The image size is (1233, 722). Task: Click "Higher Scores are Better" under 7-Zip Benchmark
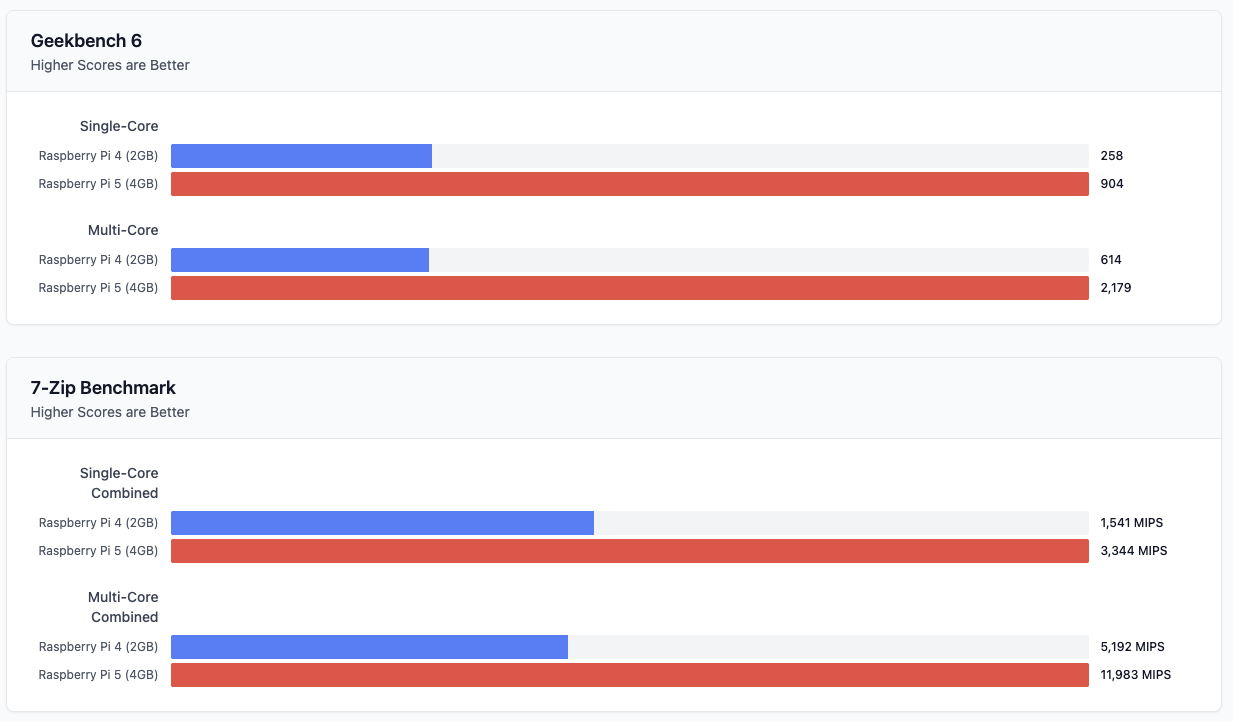tap(110, 412)
